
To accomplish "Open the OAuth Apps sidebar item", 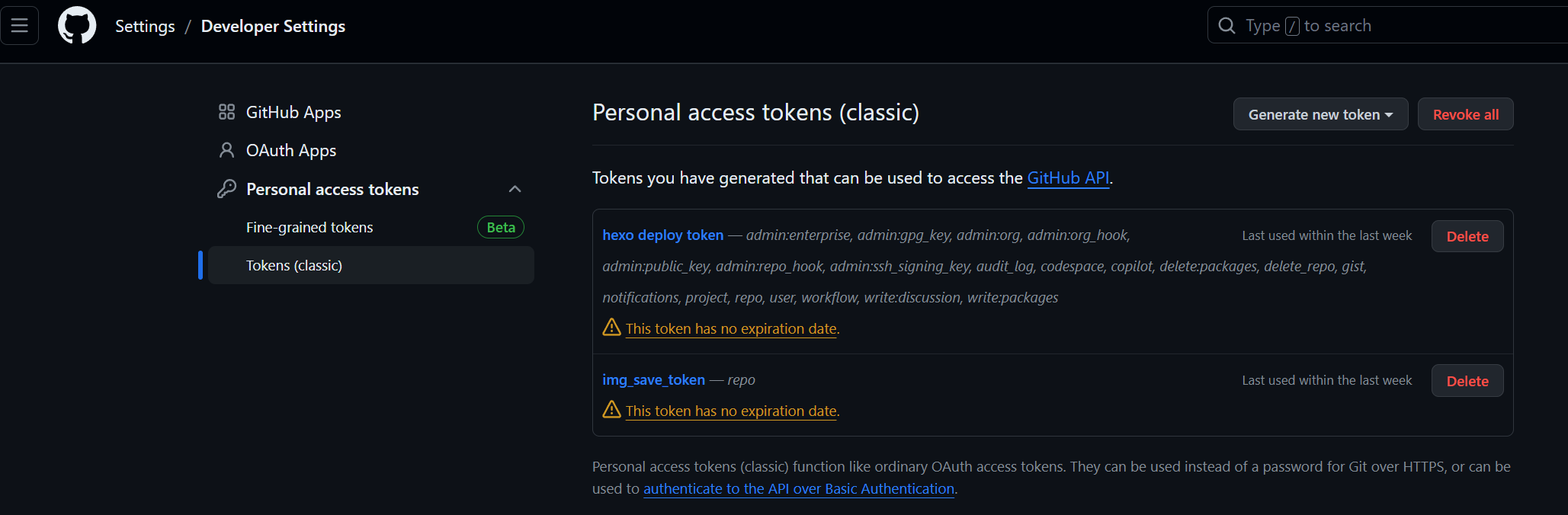I will (291, 151).
